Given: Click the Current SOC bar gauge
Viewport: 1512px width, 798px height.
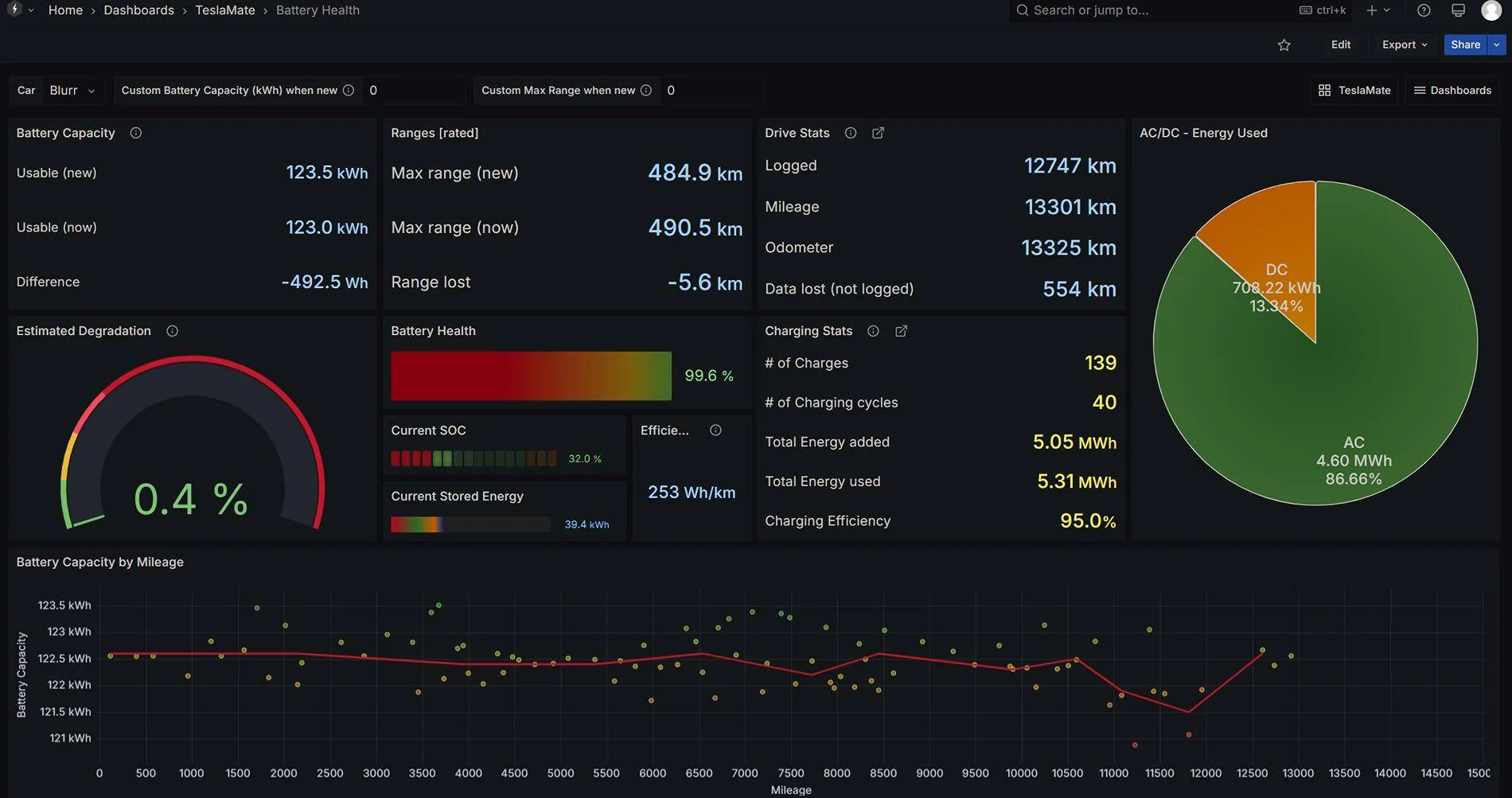Looking at the screenshot, I should point(473,458).
